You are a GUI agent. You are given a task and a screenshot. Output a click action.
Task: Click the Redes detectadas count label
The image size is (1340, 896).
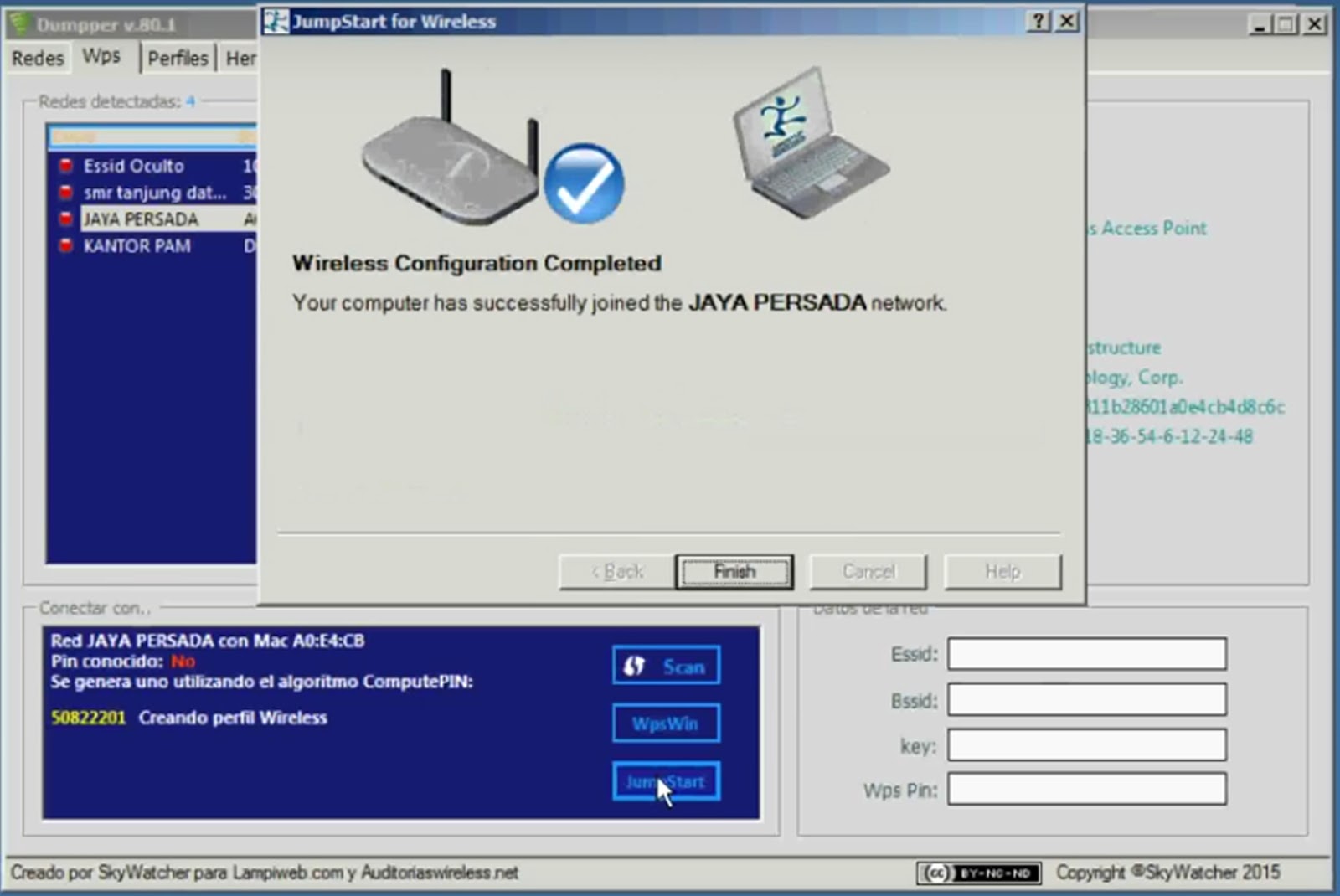click(116, 101)
